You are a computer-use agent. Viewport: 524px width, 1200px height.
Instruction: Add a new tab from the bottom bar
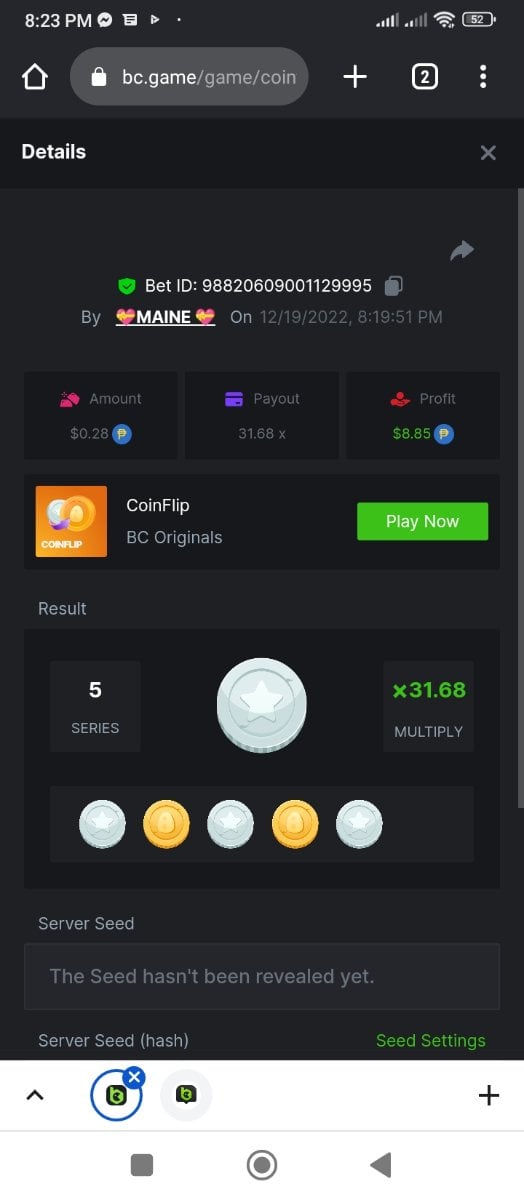489,1095
